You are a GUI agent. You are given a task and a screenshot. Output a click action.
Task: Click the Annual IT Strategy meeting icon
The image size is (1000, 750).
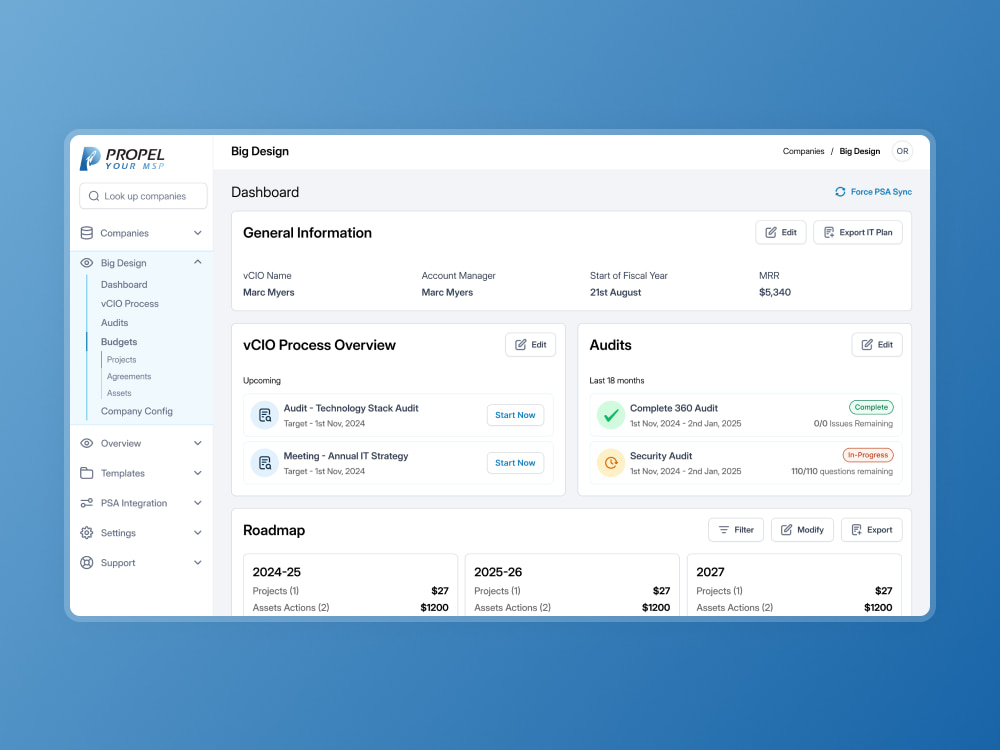pos(265,463)
